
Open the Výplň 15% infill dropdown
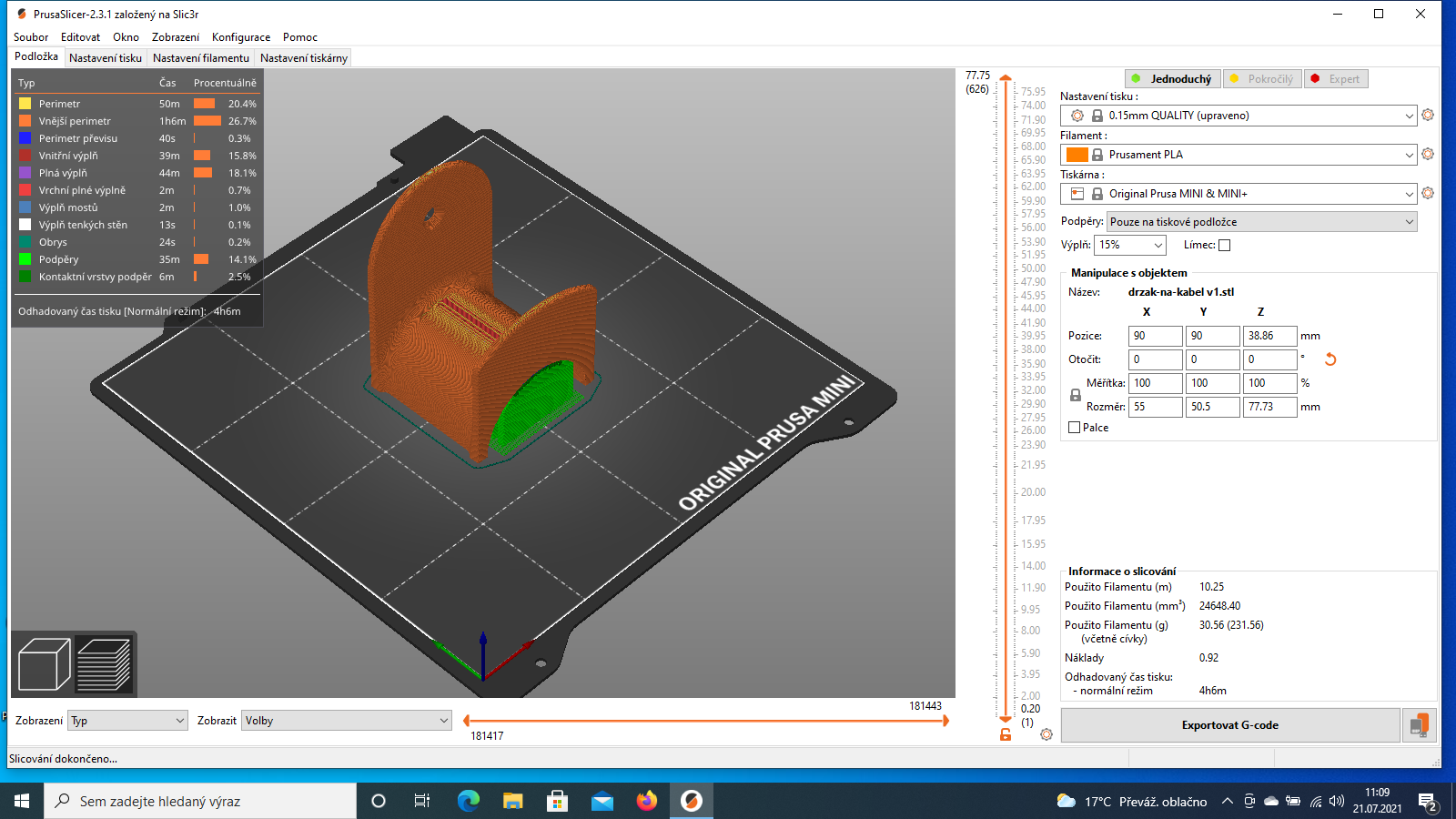pyautogui.click(x=1130, y=245)
